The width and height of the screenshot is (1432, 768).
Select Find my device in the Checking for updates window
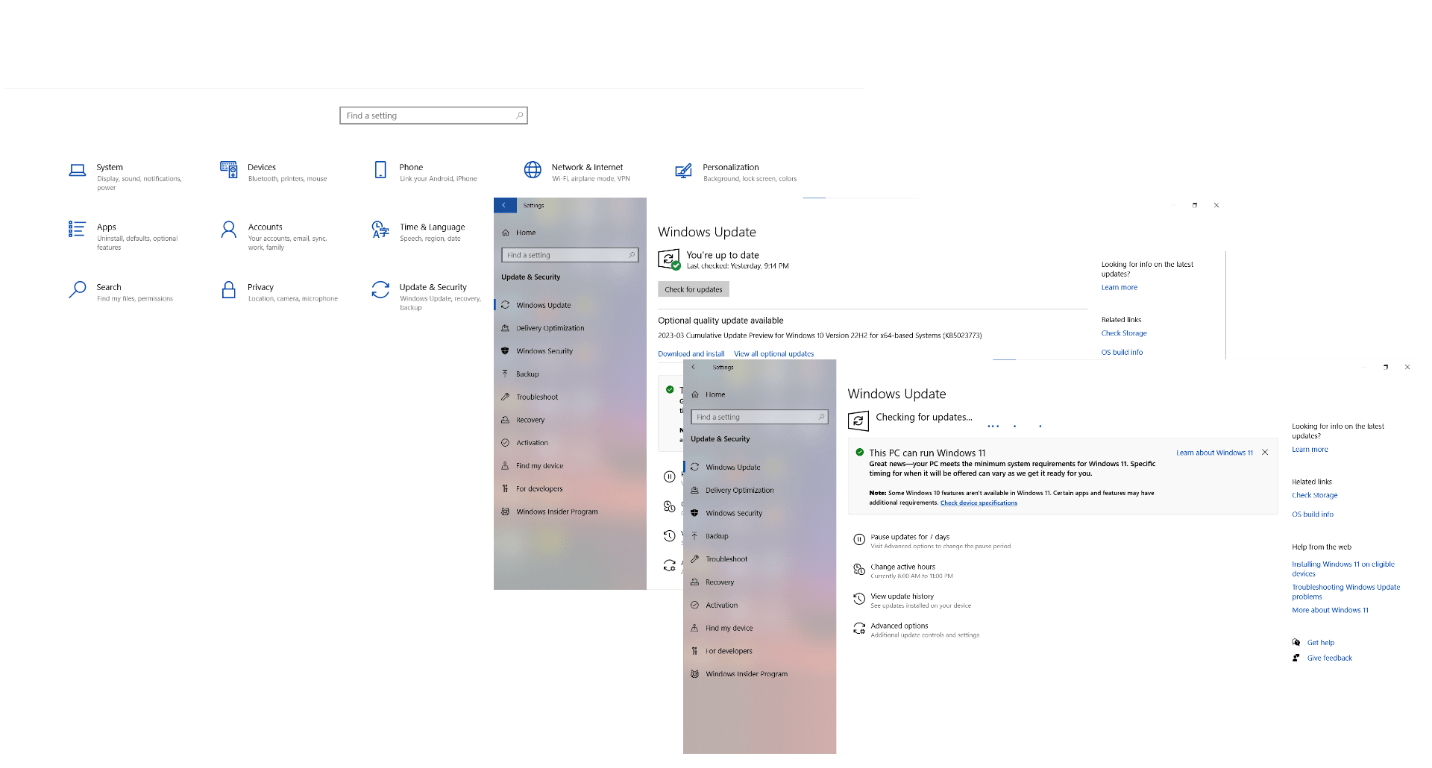pyautogui.click(x=728, y=628)
